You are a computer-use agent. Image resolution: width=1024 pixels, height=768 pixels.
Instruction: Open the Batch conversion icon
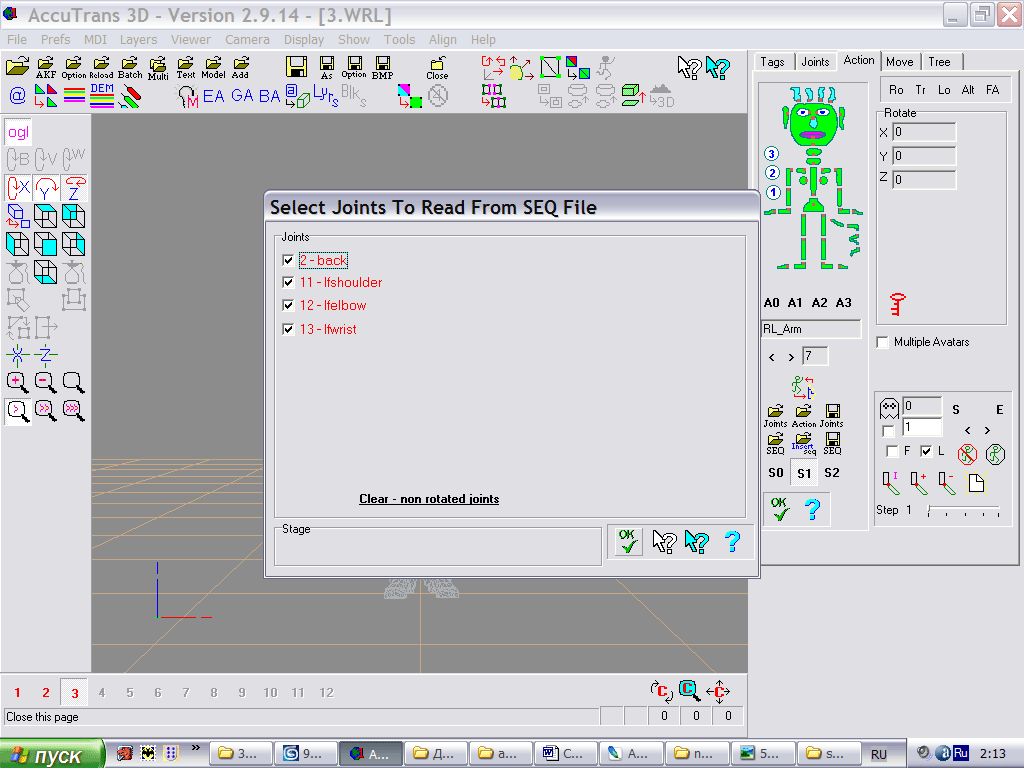[x=130, y=67]
